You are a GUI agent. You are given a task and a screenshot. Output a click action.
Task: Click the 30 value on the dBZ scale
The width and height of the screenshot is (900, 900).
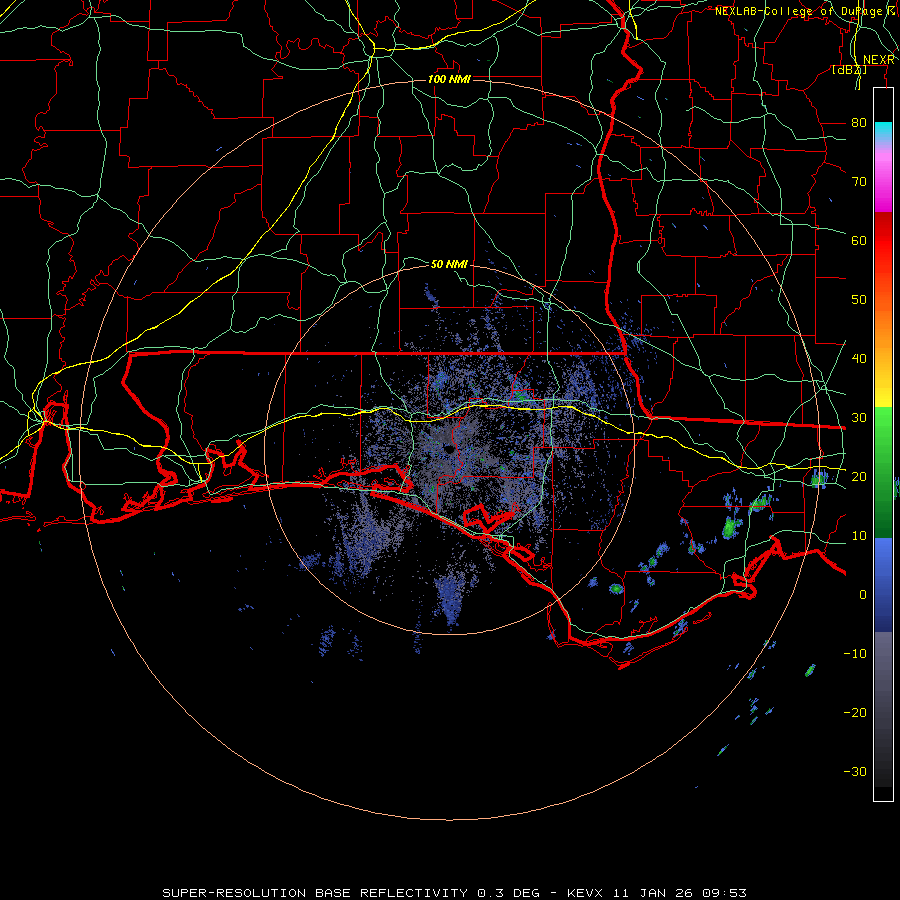859,418
